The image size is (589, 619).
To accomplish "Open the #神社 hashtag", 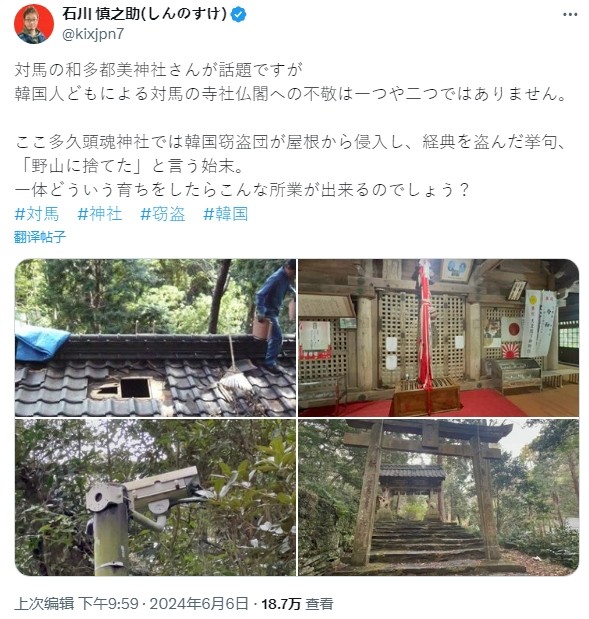I will pos(99,214).
